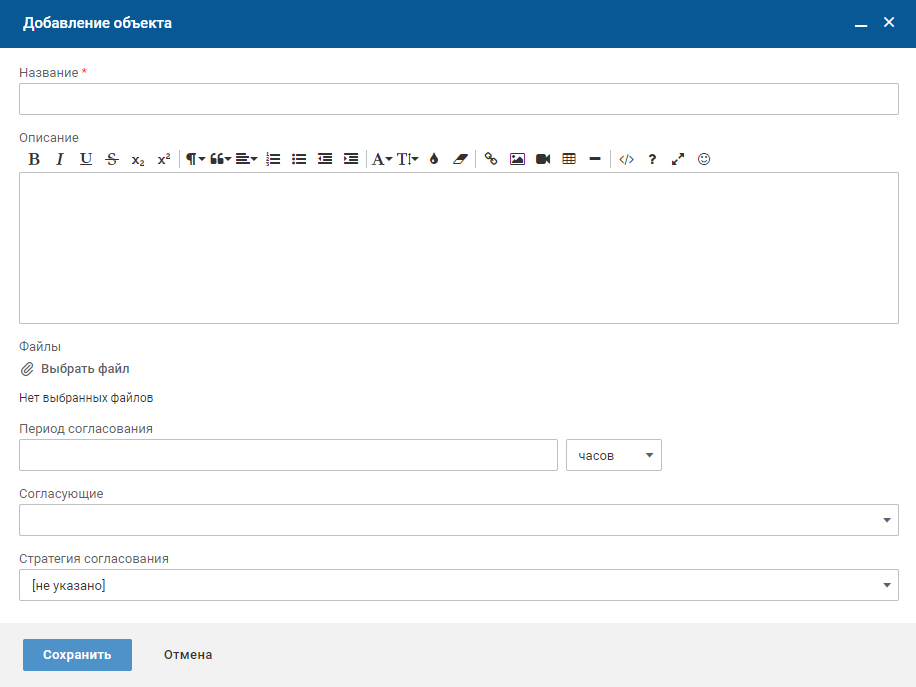The width and height of the screenshot is (916, 687).
Task: Expand the Согласующие dropdown list
Action: [x=886, y=520]
